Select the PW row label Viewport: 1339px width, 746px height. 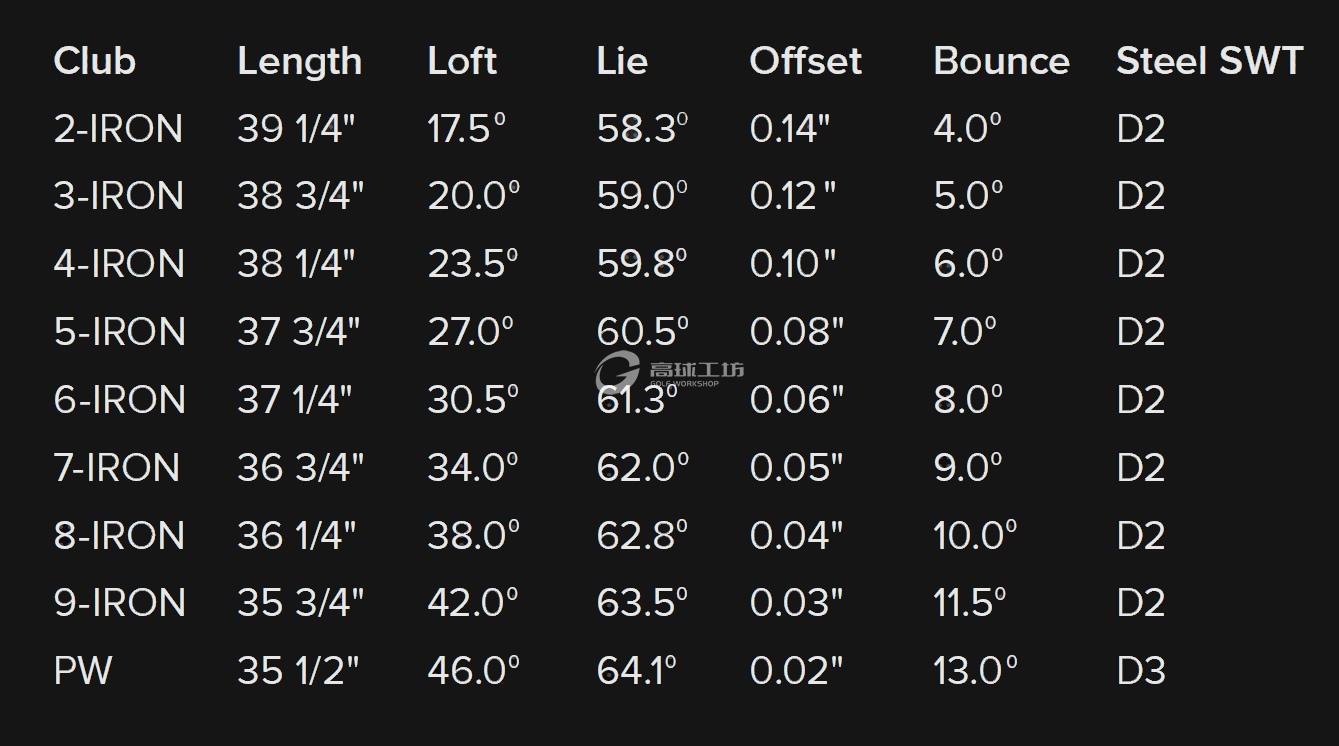point(82,670)
